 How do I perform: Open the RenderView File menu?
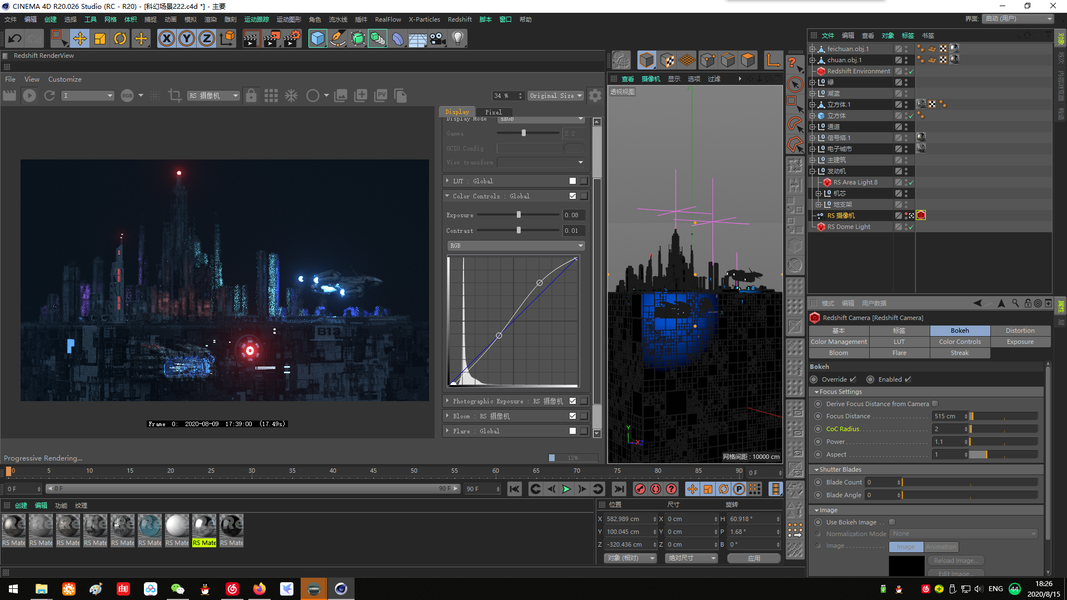point(10,80)
